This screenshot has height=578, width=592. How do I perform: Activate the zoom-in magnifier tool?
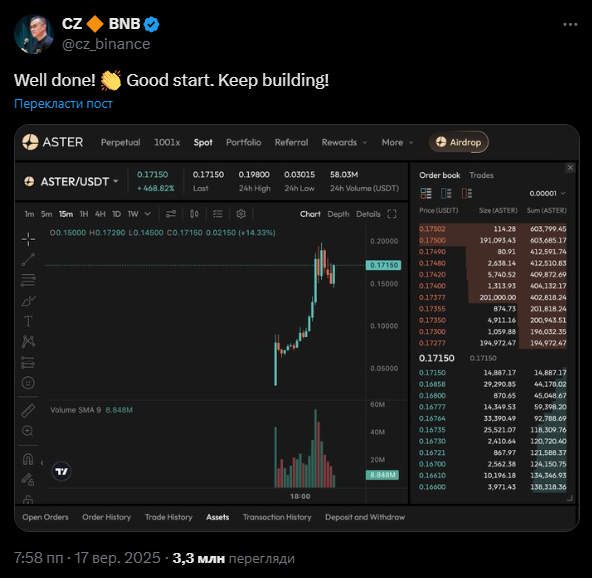[x=28, y=431]
